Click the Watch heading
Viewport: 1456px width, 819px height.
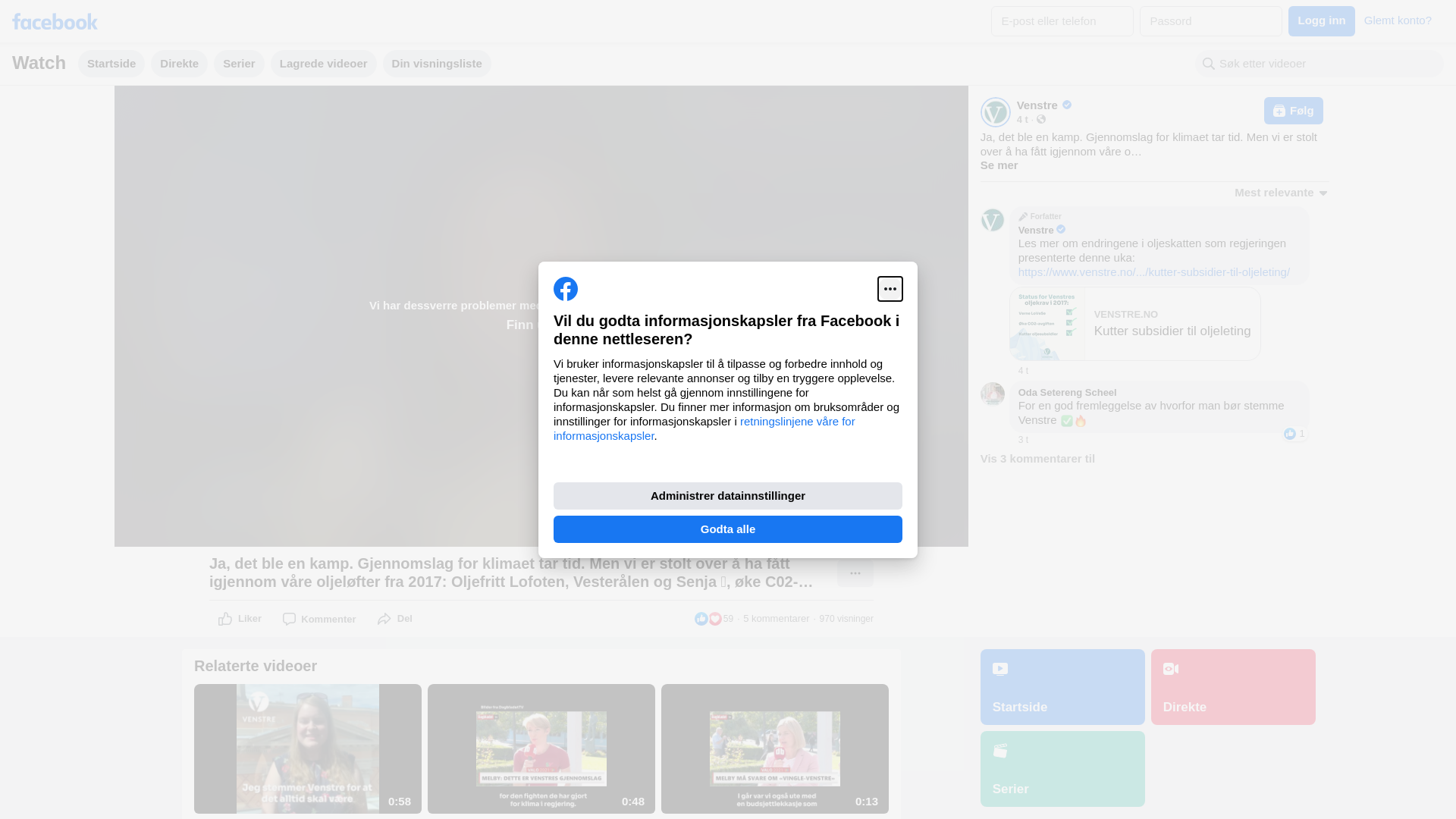[x=39, y=63]
